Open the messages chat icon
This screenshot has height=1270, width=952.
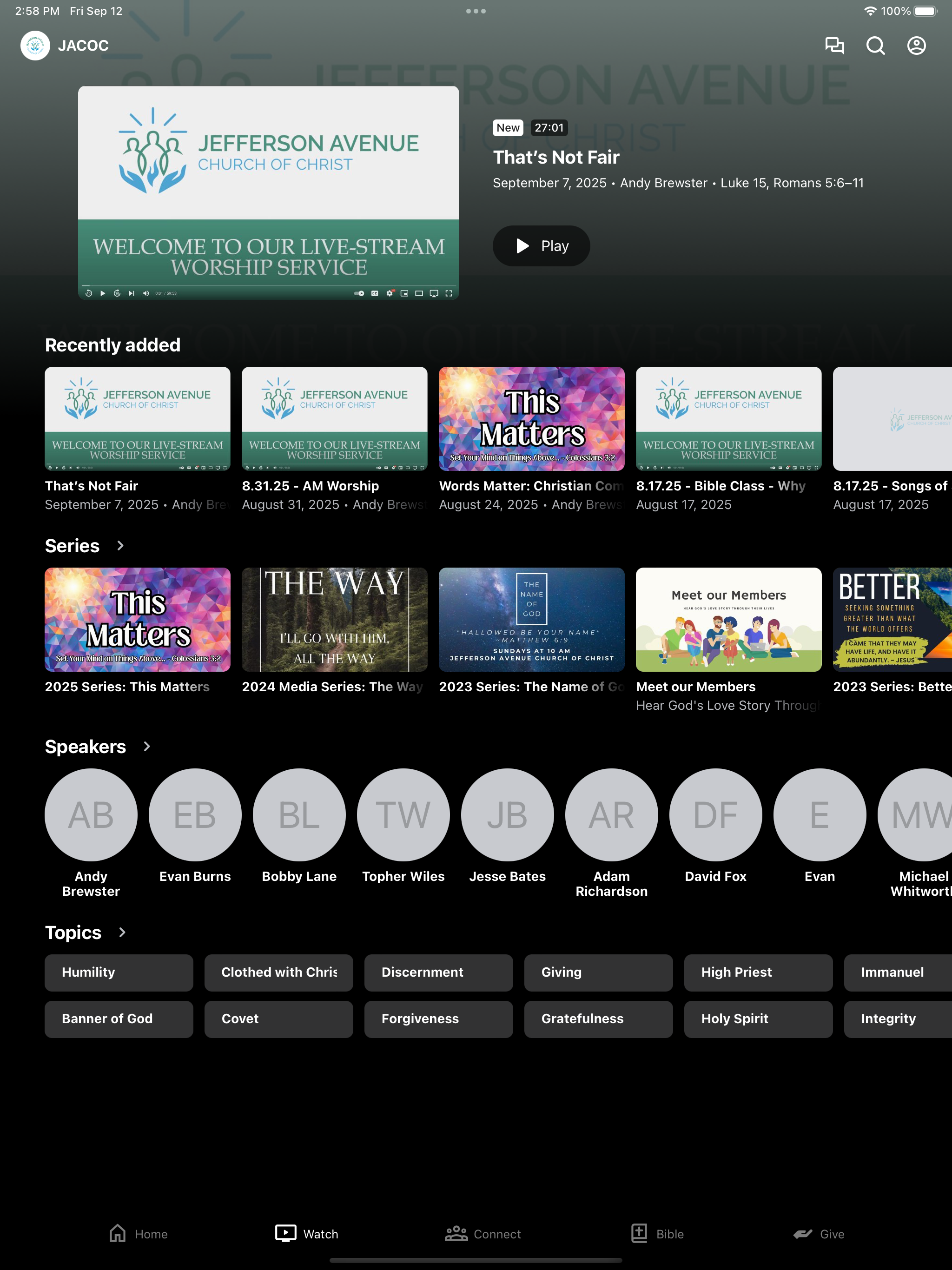click(x=834, y=46)
